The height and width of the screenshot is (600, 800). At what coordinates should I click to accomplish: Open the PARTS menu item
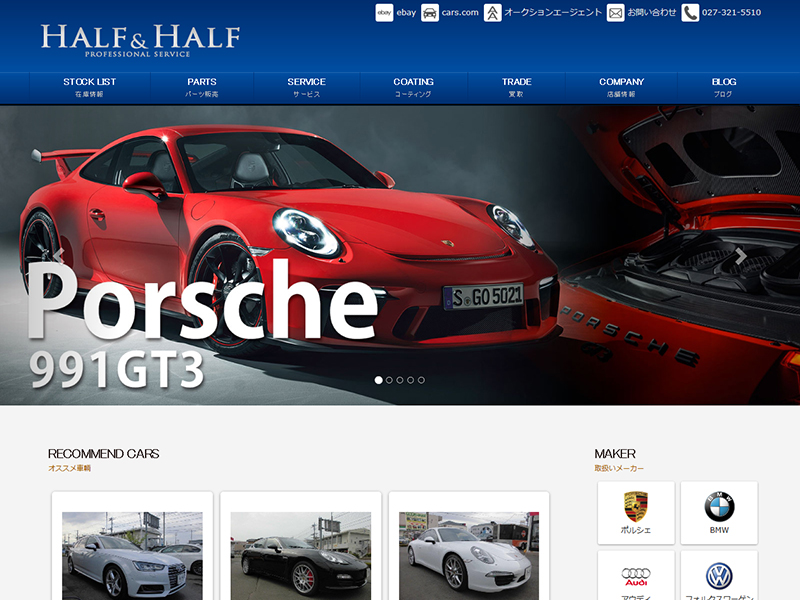tap(202, 88)
